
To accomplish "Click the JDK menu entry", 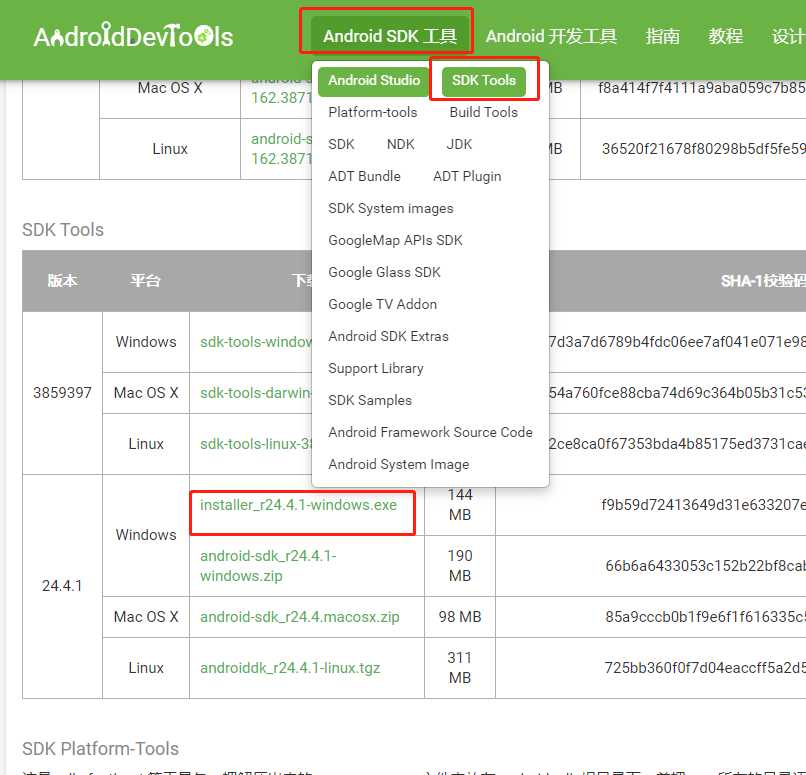I will [459, 144].
